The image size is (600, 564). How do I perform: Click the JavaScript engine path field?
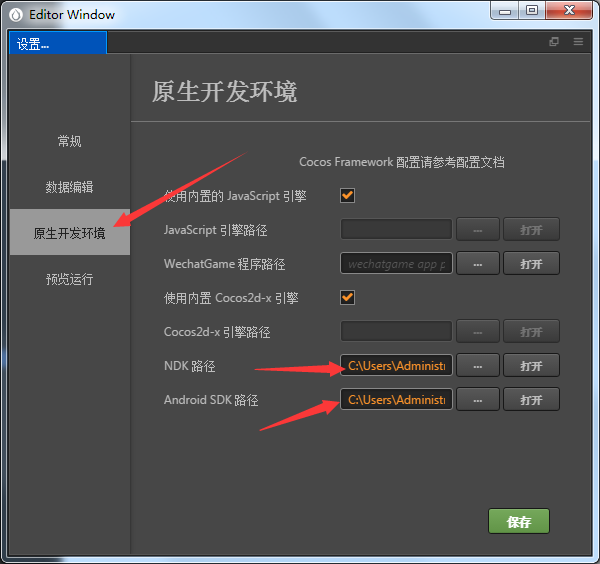(x=396, y=230)
